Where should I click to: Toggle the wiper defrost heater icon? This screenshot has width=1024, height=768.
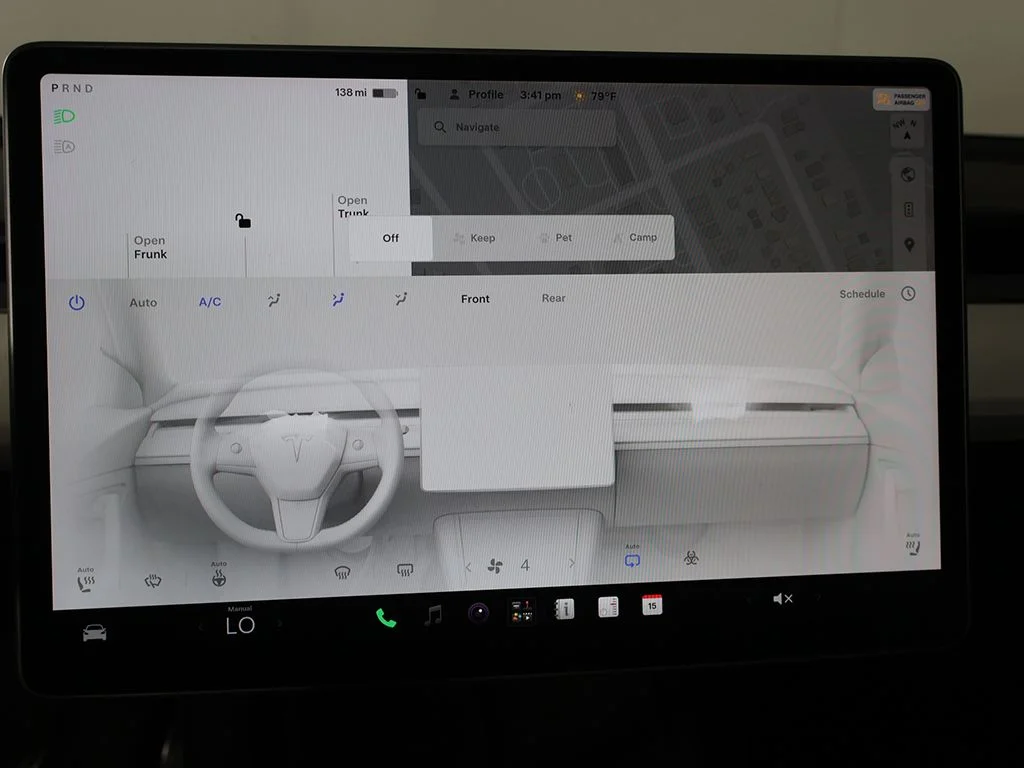[x=153, y=581]
